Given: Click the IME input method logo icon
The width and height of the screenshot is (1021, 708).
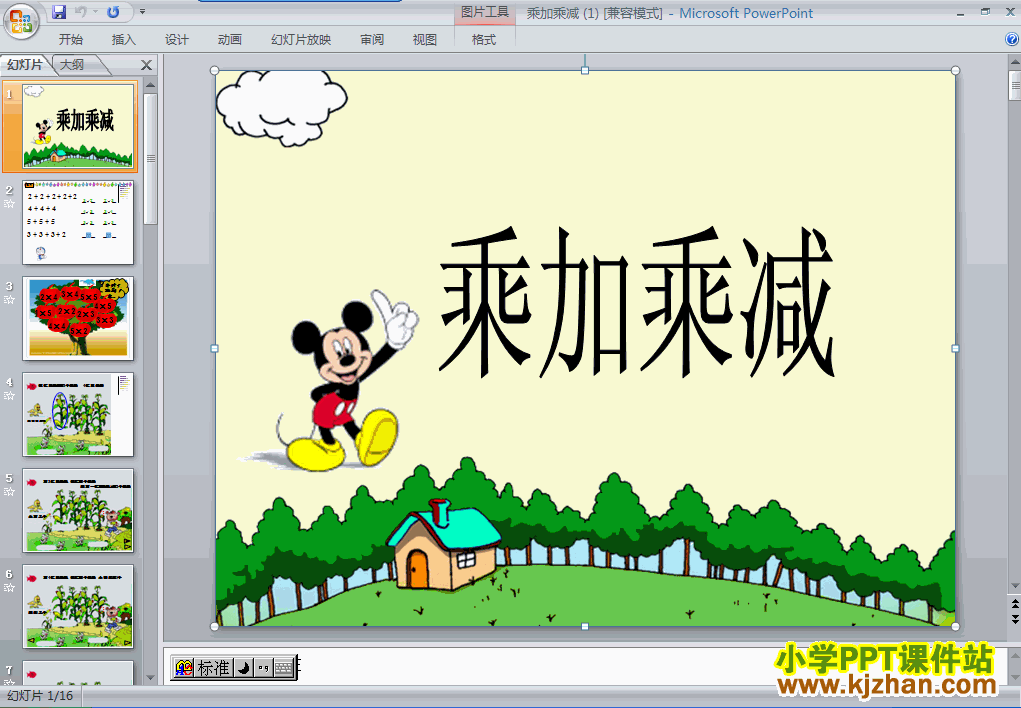Looking at the screenshot, I should 184,668.
